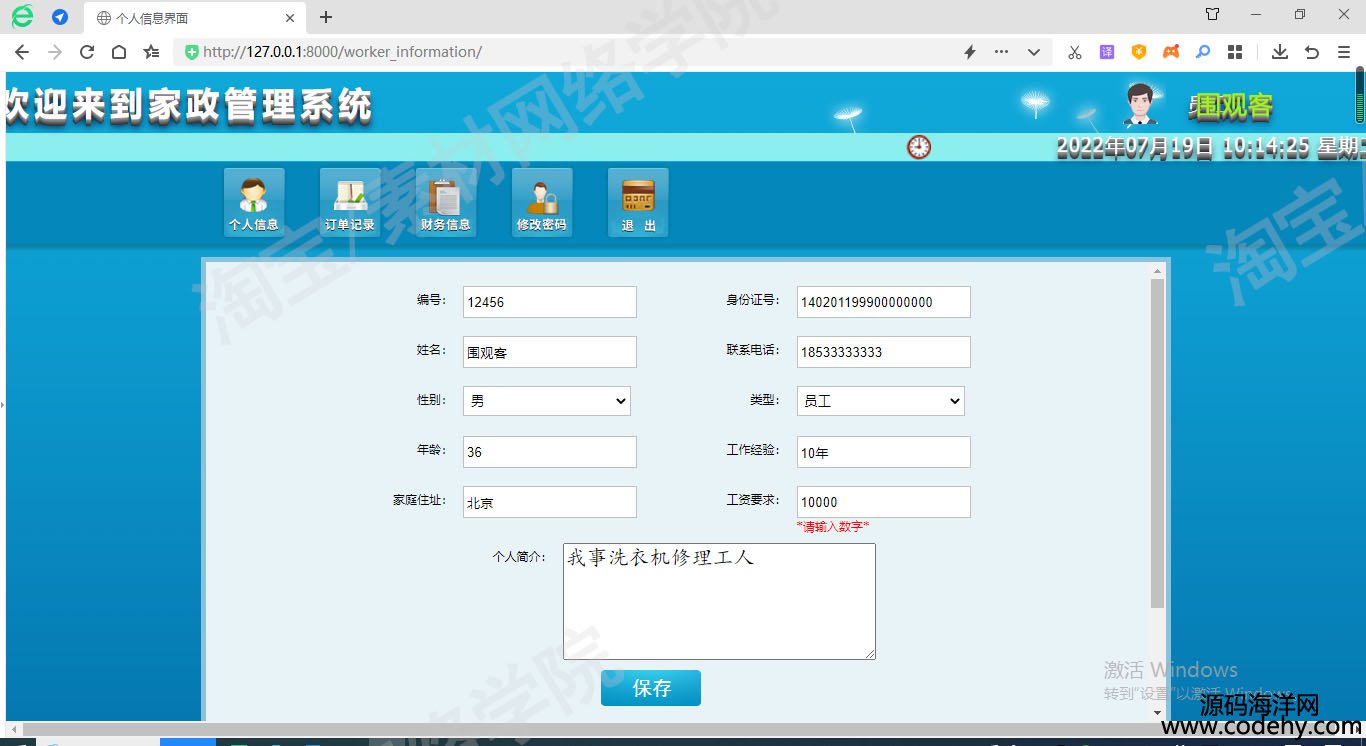Image resolution: width=1366 pixels, height=746 pixels.
Task: Go back with the browser back arrow
Action: tap(22, 52)
